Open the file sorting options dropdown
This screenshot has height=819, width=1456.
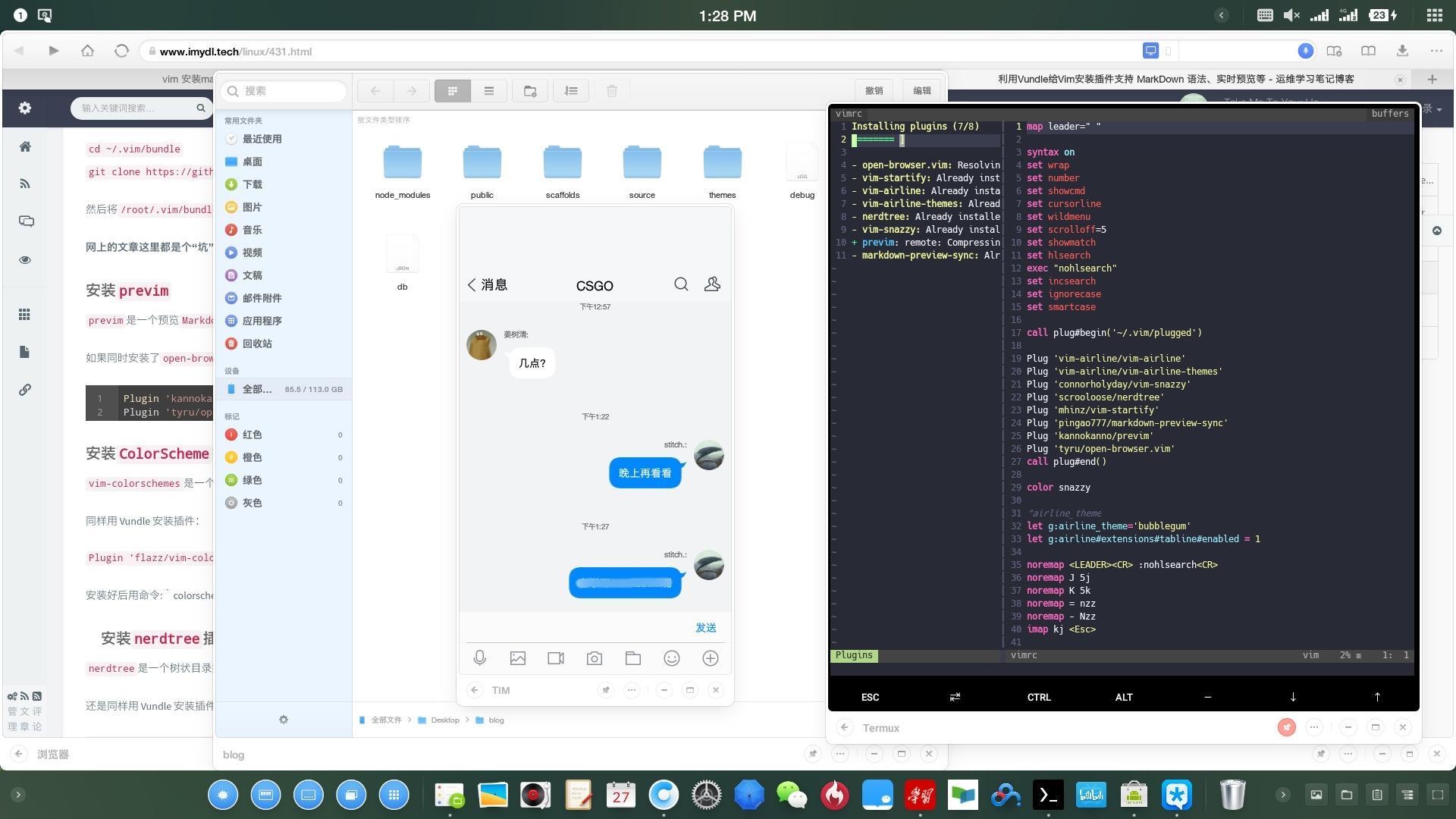[571, 91]
